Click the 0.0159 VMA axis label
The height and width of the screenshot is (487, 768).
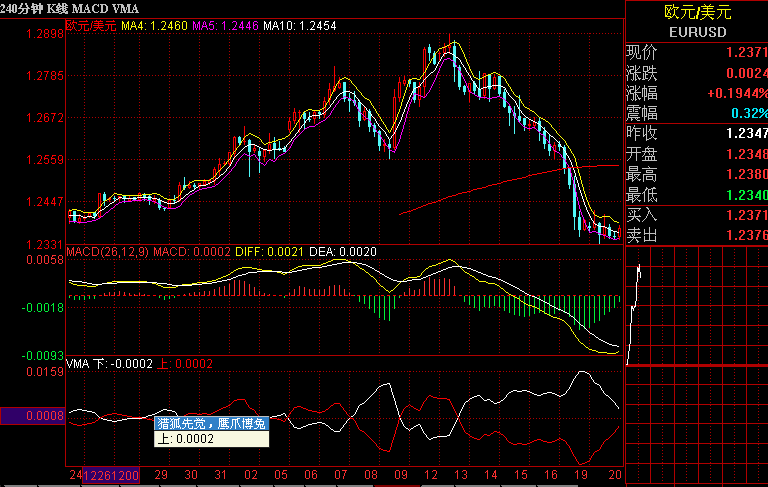click(45, 372)
